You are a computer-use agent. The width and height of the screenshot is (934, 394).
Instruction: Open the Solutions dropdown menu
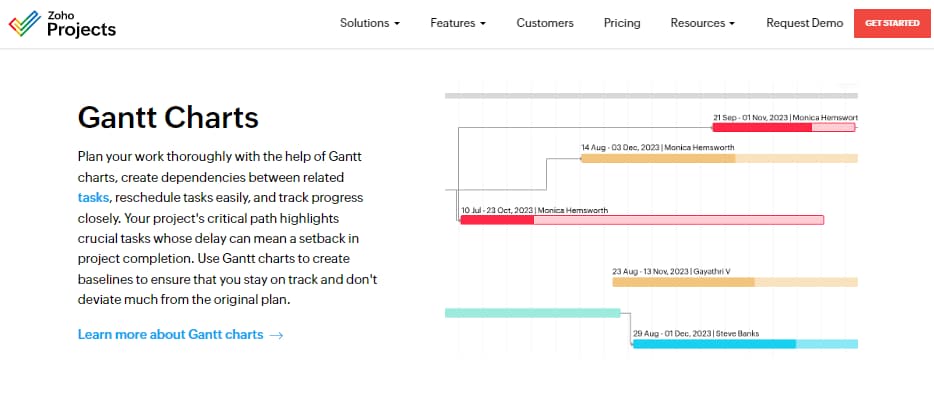(369, 23)
